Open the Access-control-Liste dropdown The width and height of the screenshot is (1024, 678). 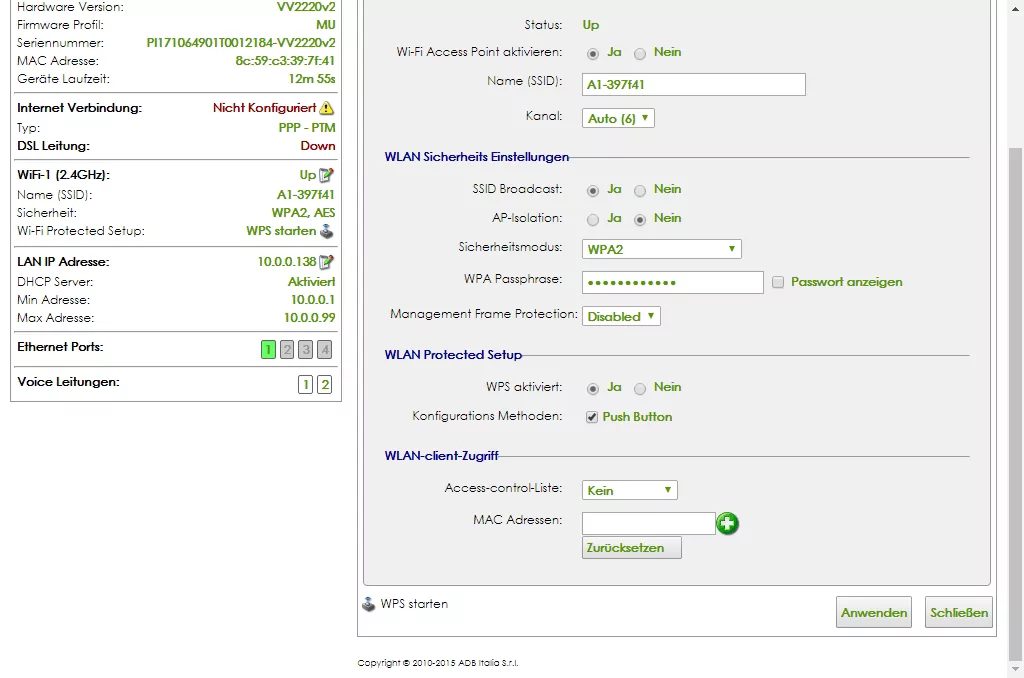tap(629, 490)
